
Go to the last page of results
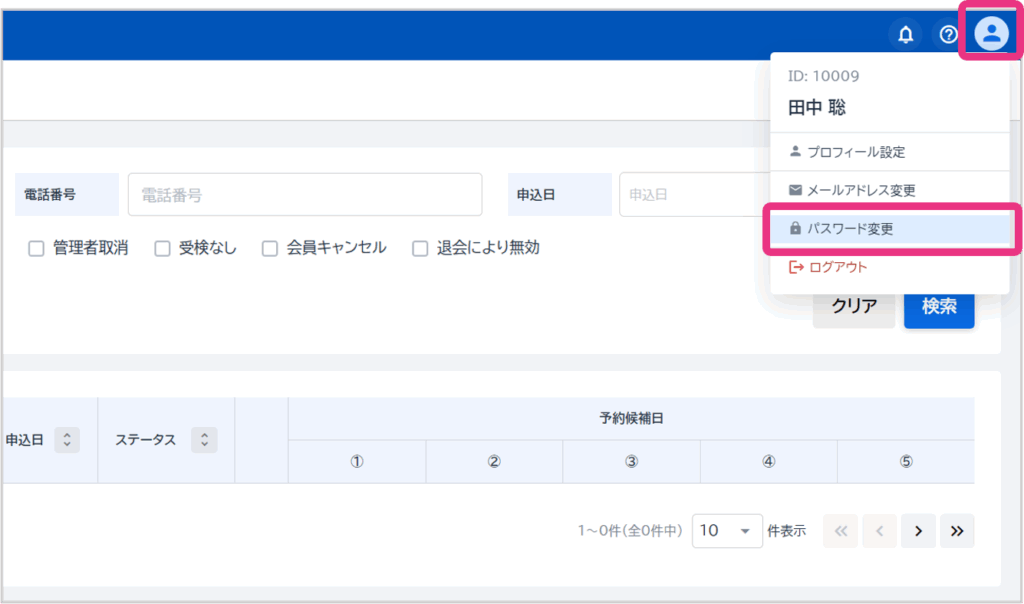click(957, 531)
